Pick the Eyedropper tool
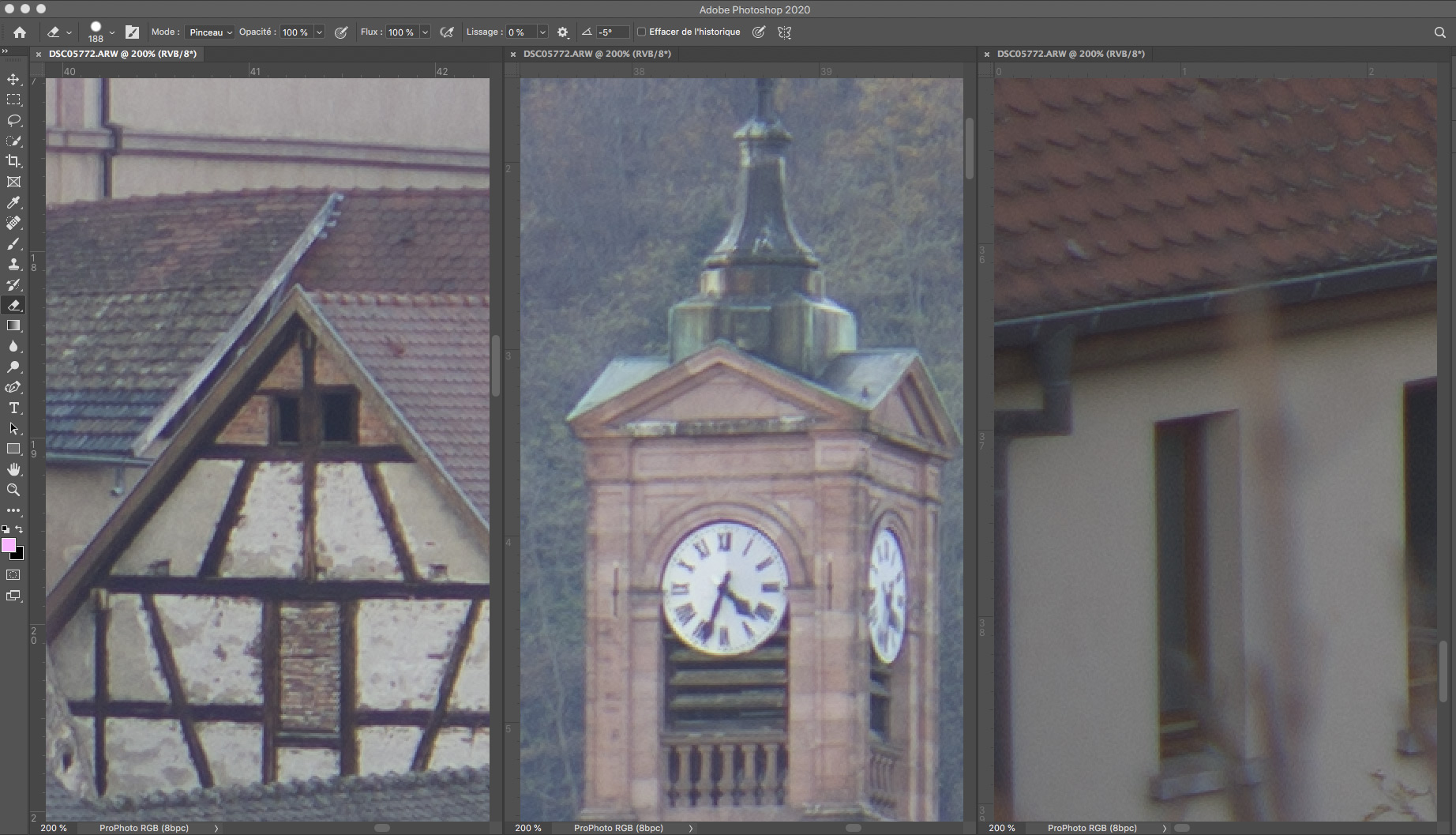The image size is (1456, 835). coord(13,203)
